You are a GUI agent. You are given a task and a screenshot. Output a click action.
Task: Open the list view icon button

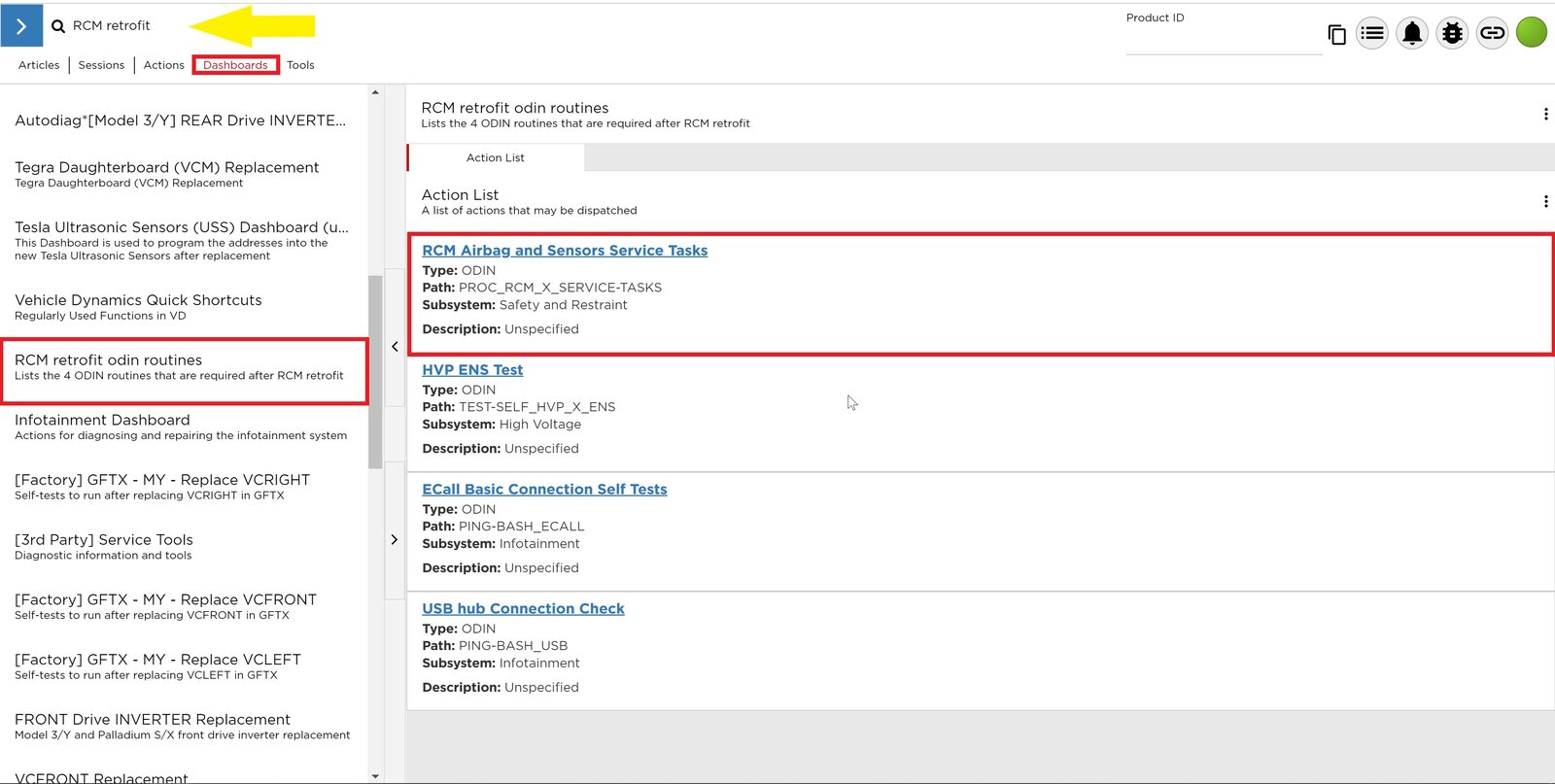[x=1372, y=33]
